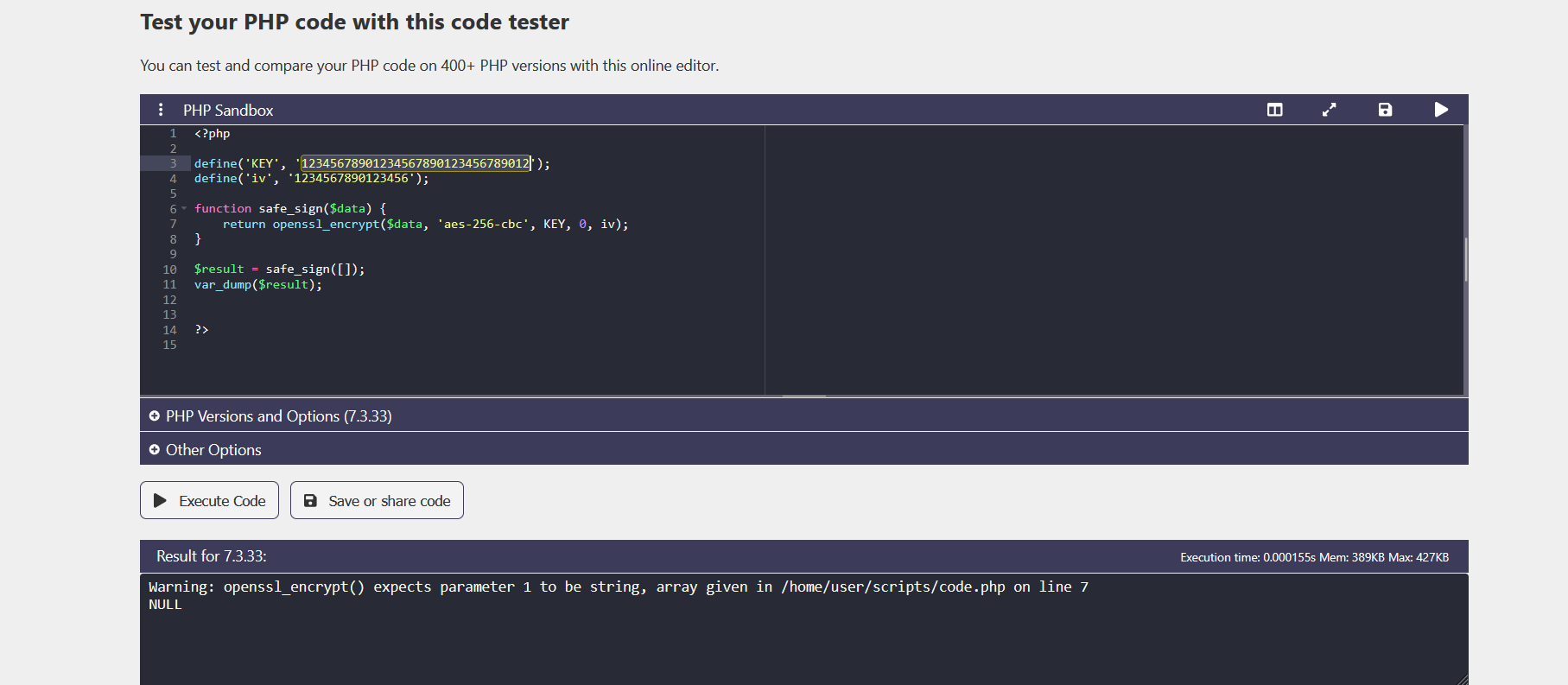
Task: Toggle split column layout icon
Action: pos(1274,110)
